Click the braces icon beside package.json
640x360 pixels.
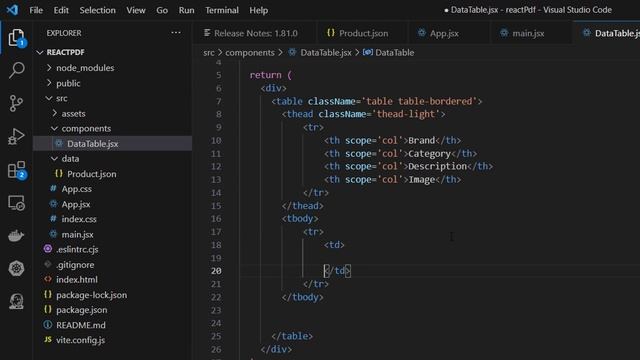coord(48,310)
